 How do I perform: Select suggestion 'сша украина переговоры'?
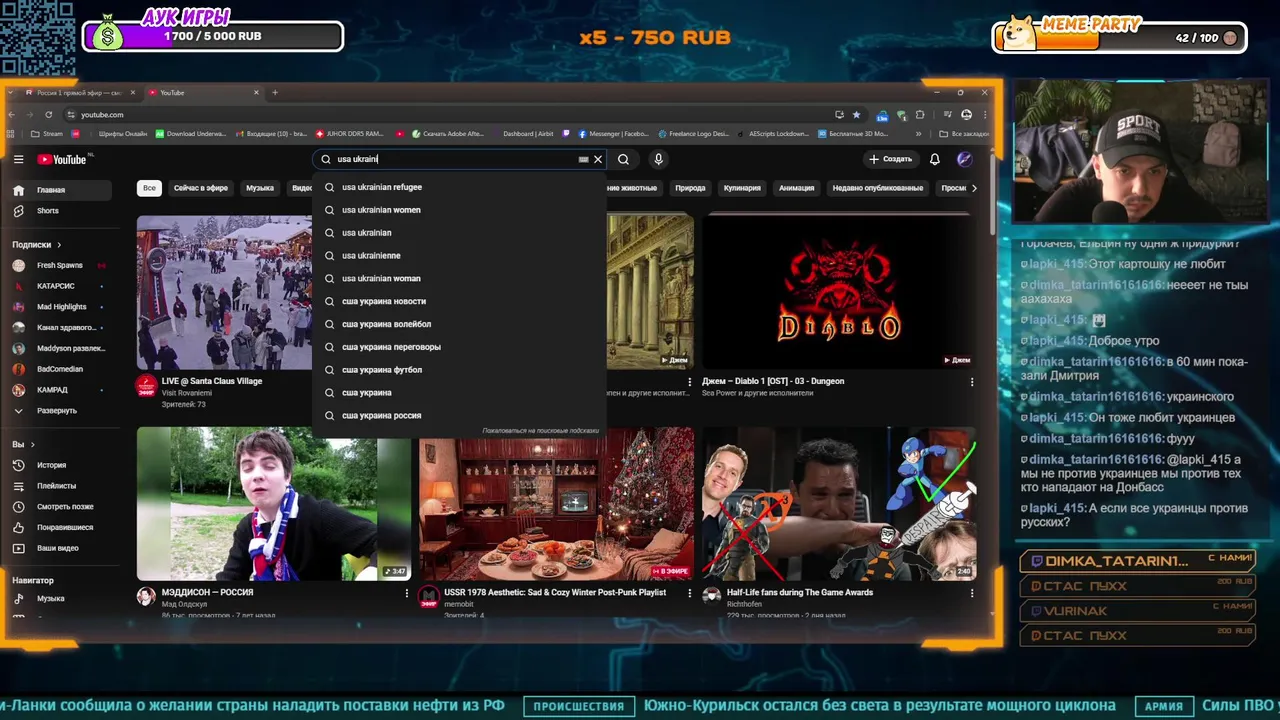(x=460, y=347)
